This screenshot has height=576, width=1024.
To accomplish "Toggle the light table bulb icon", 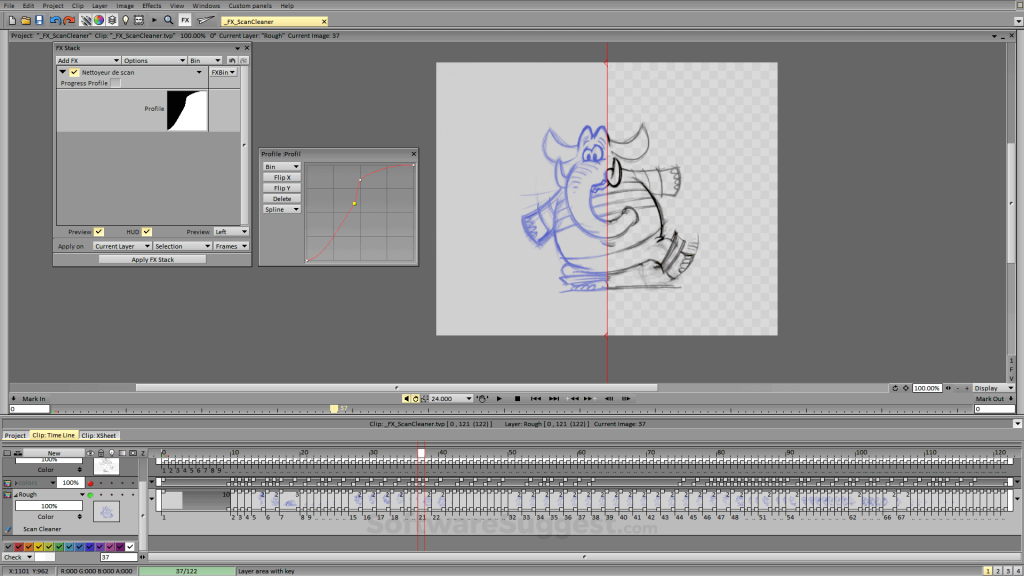I will tap(125, 20).
